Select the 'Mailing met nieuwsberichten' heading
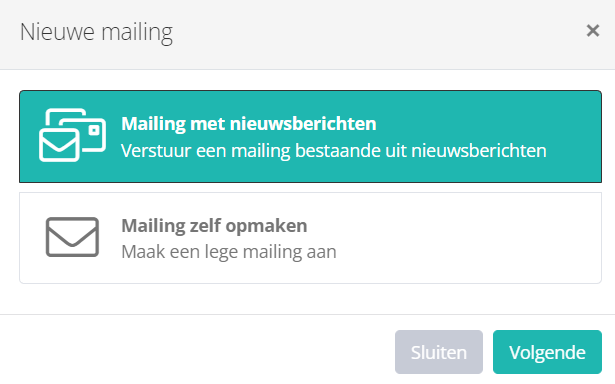The height and width of the screenshot is (384, 615). coord(249,124)
